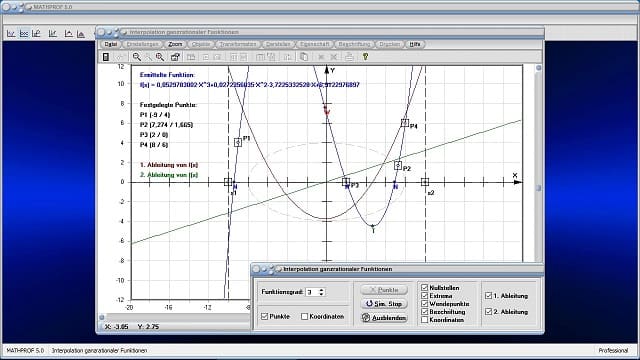
Task: Decrease Funktionsgrad with the down arrow
Action: pyautogui.click(x=321, y=294)
